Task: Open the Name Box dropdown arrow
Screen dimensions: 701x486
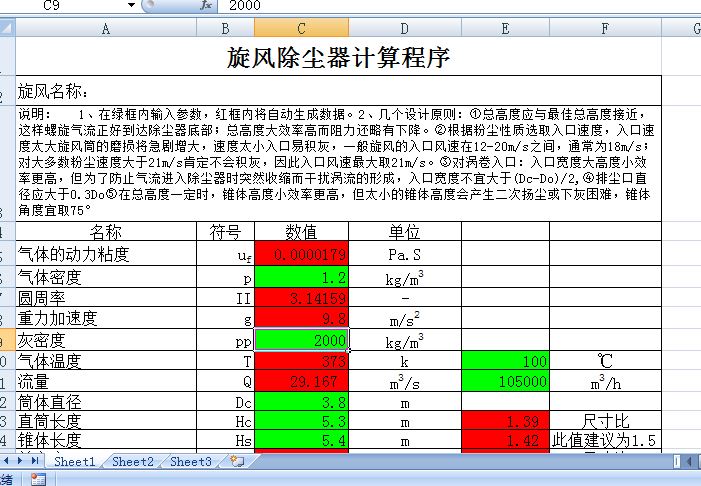Action: pos(131,5)
